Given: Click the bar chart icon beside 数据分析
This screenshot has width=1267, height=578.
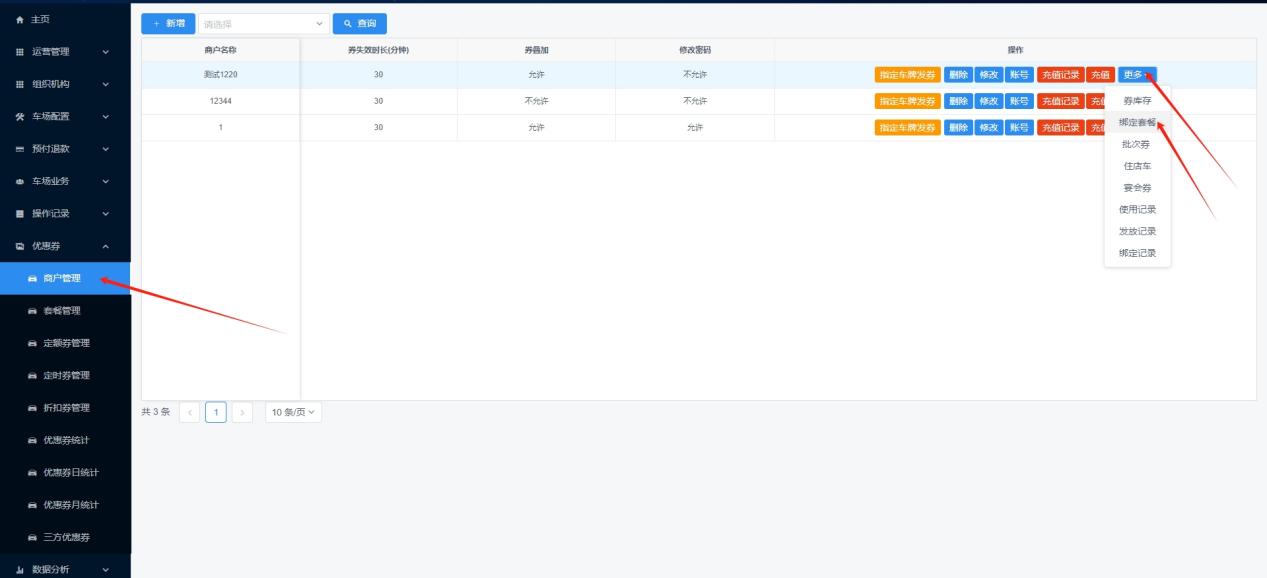Looking at the screenshot, I should 20,570.
